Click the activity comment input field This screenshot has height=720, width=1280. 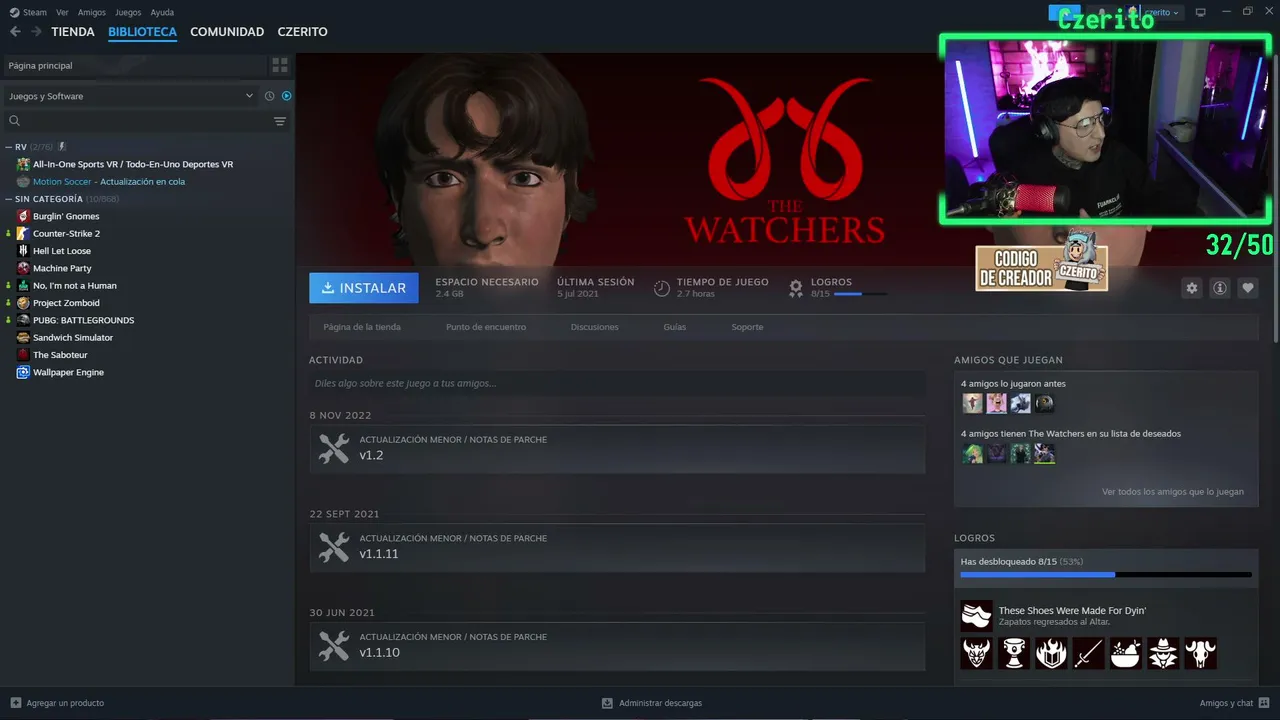(617, 383)
